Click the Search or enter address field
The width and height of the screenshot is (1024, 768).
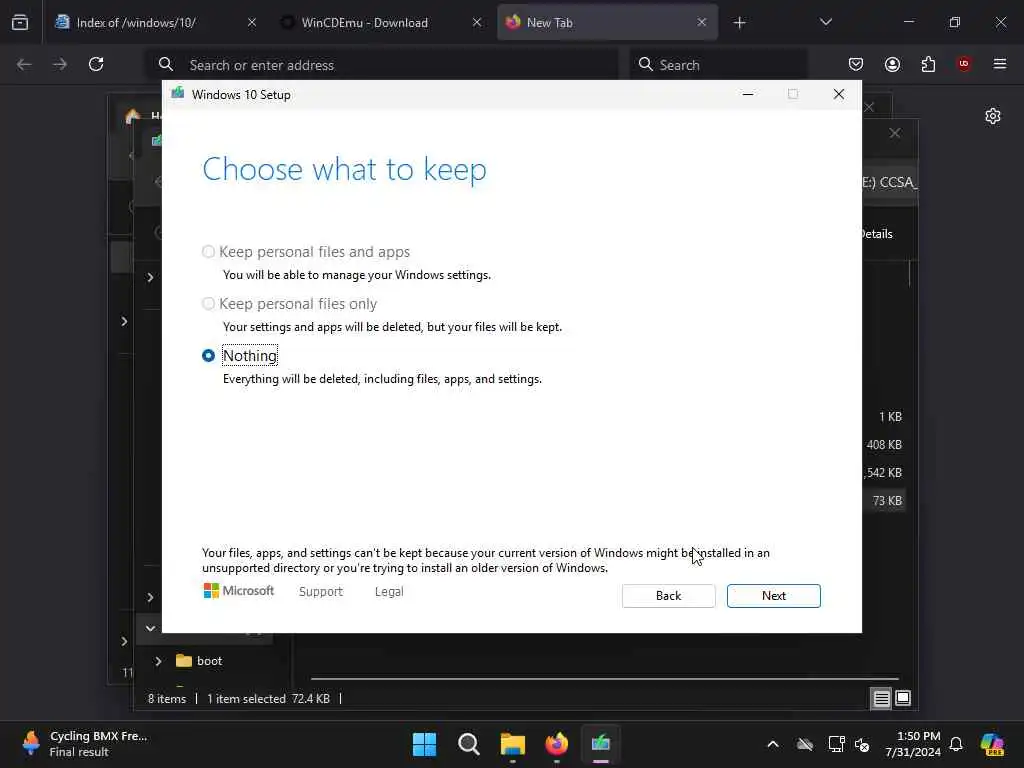pyautogui.click(x=382, y=65)
